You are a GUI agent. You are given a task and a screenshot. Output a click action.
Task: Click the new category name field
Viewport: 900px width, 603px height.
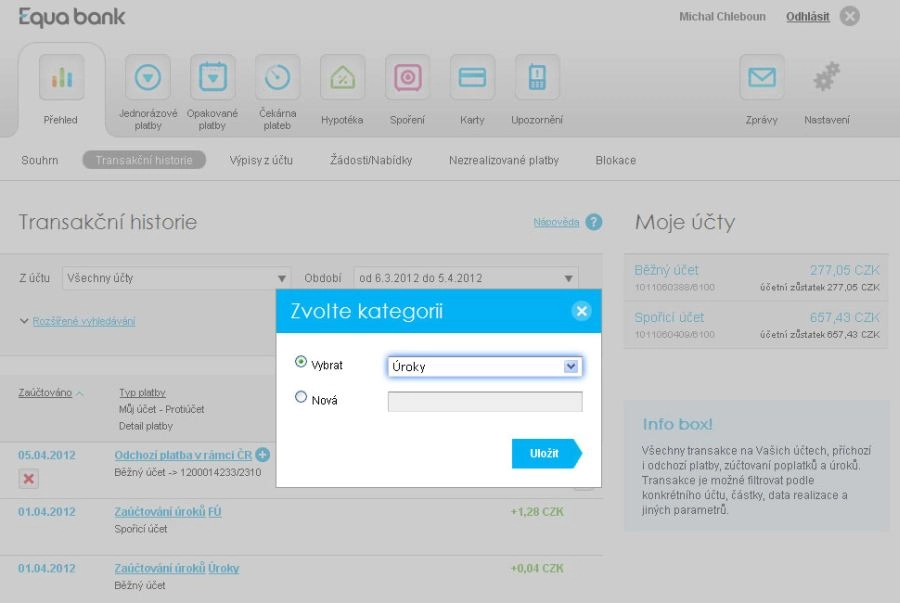[x=485, y=402]
